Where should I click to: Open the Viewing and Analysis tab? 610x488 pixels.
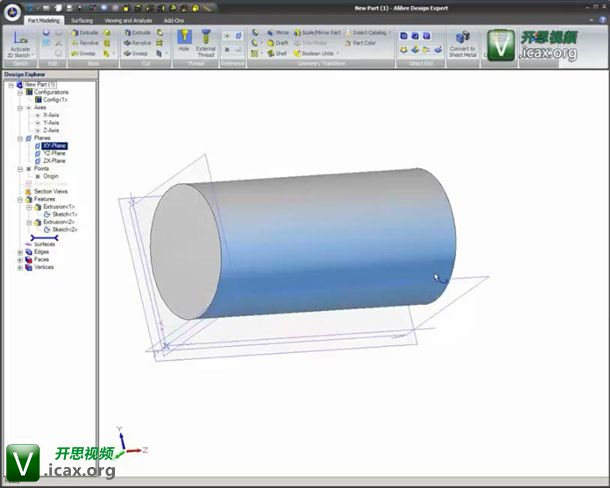(x=128, y=21)
